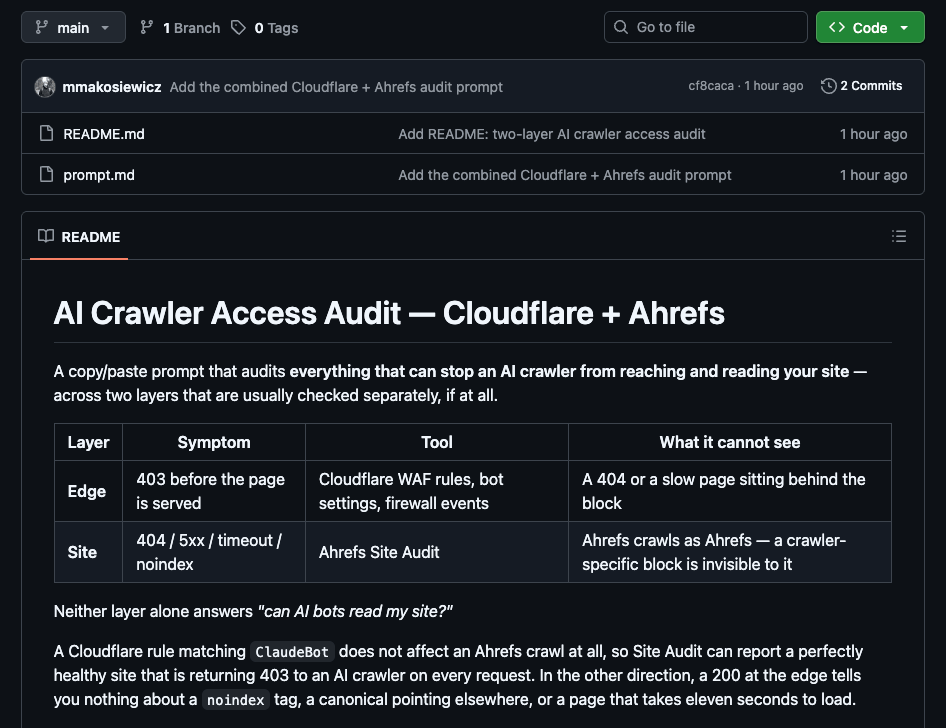
Task: Click the tag icon next to 0 Tags
Action: pyautogui.click(x=238, y=27)
